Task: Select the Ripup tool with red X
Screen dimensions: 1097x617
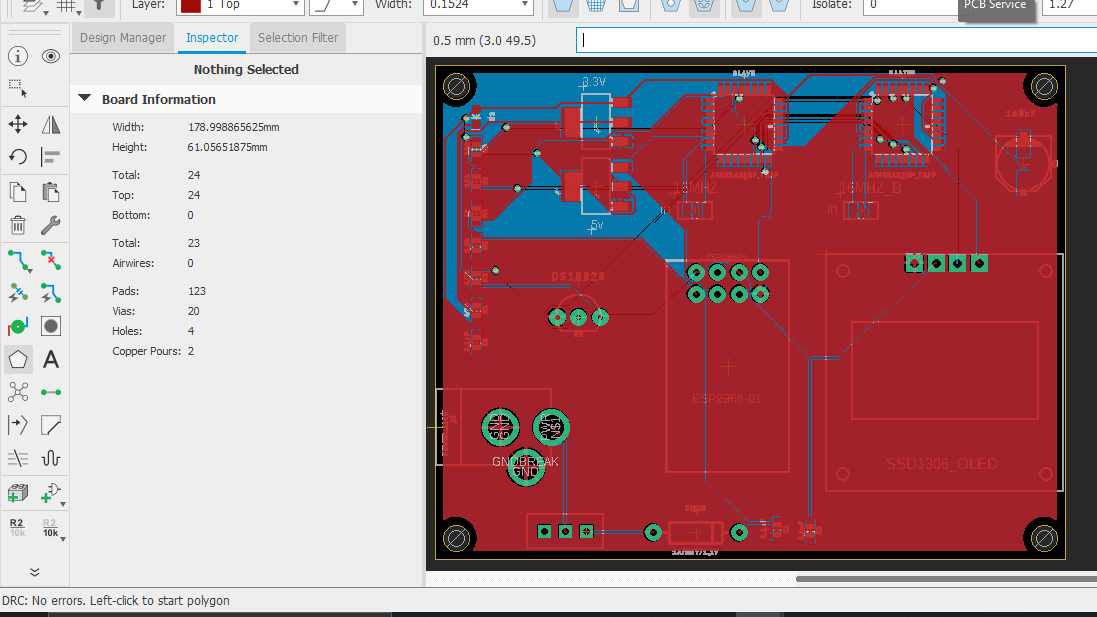Action: 51,260
